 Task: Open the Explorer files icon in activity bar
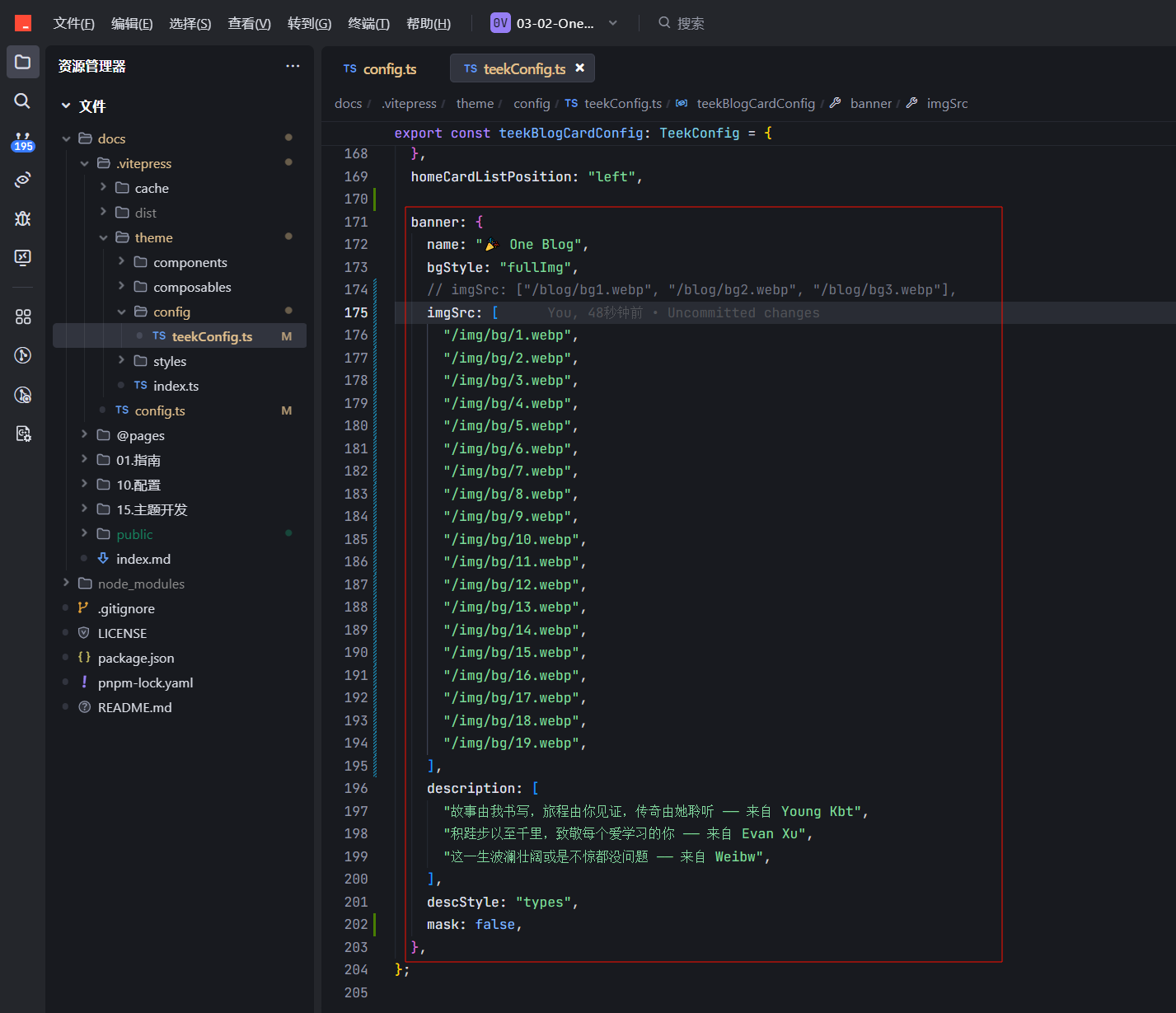23,62
